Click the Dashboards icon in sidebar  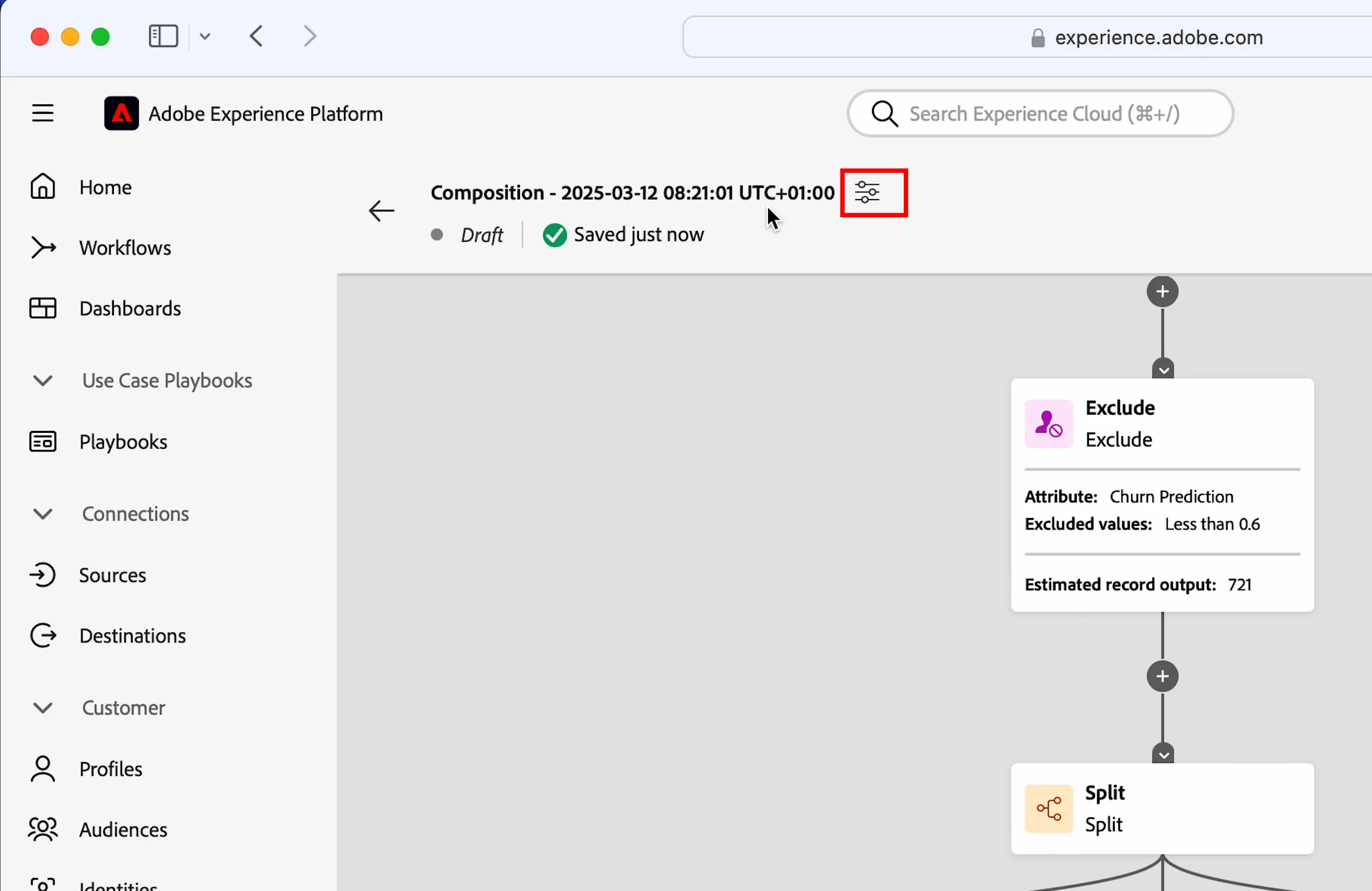coord(43,308)
